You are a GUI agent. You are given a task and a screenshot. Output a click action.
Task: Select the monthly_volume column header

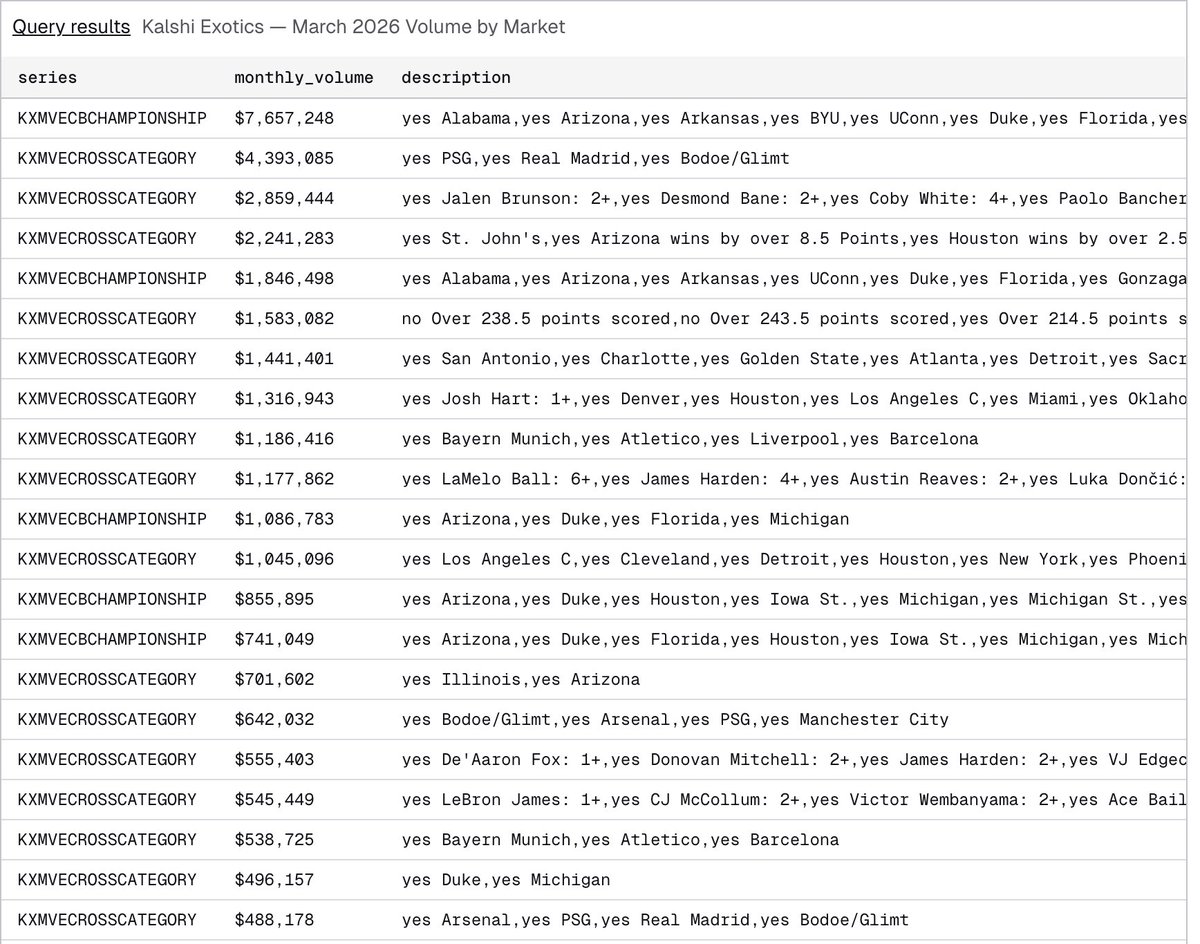pos(304,77)
